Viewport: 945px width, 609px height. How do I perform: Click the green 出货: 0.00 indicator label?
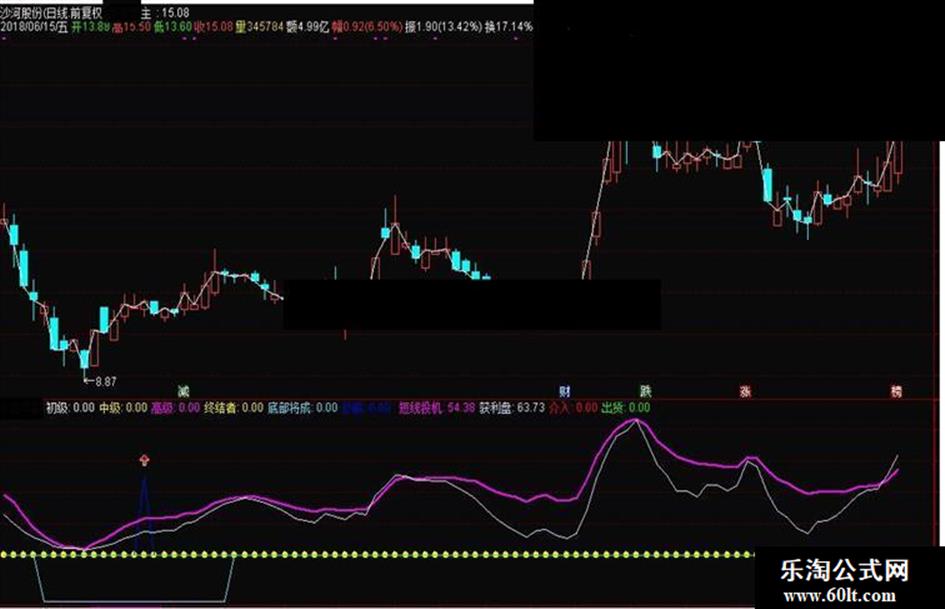[626, 408]
